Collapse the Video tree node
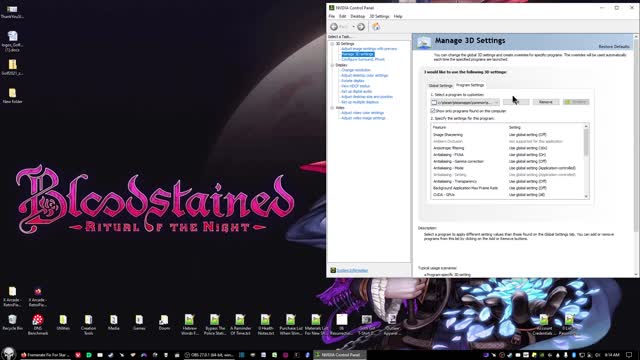Viewport: 640px width, 360px height. click(332, 108)
